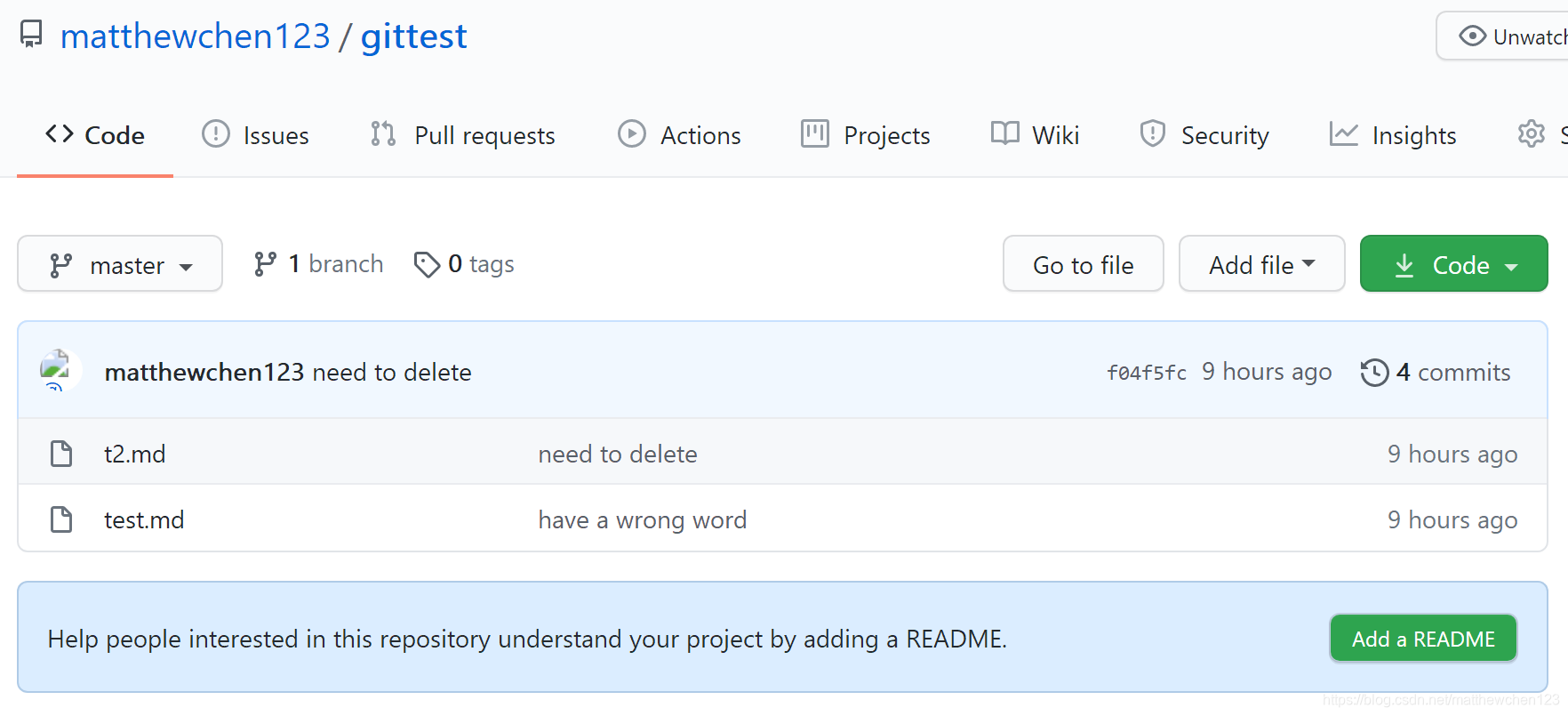The width and height of the screenshot is (1568, 716).
Task: Click '9 hours ago' in the t2.md row
Action: pos(1452,454)
